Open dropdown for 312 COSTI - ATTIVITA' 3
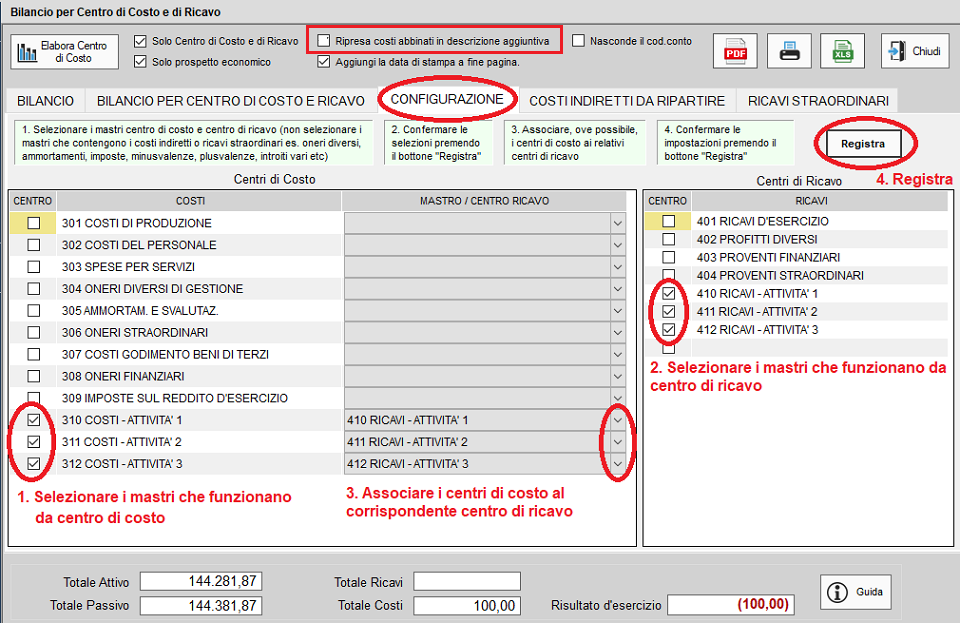The height and width of the screenshot is (623, 960). pyautogui.click(x=618, y=464)
